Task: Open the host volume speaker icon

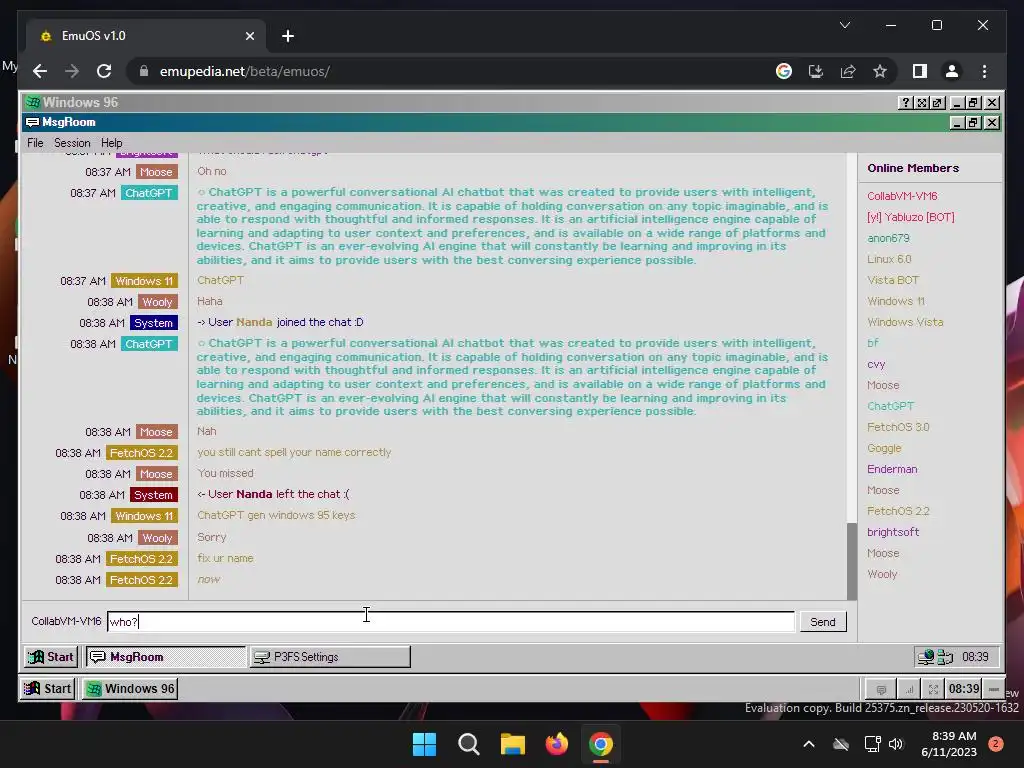Action: (x=896, y=744)
